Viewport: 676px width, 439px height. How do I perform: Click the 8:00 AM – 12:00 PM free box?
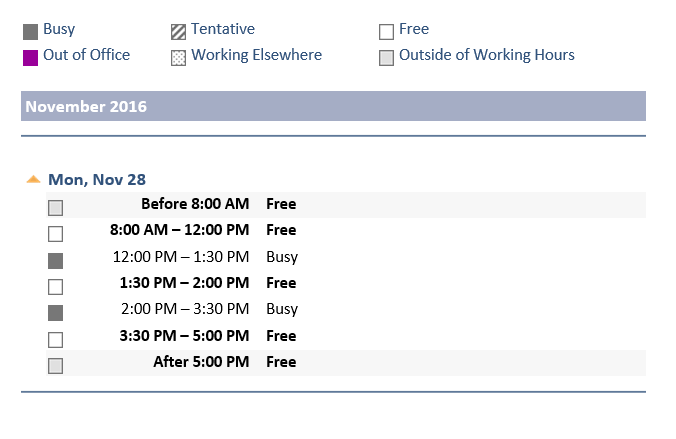click(x=55, y=233)
